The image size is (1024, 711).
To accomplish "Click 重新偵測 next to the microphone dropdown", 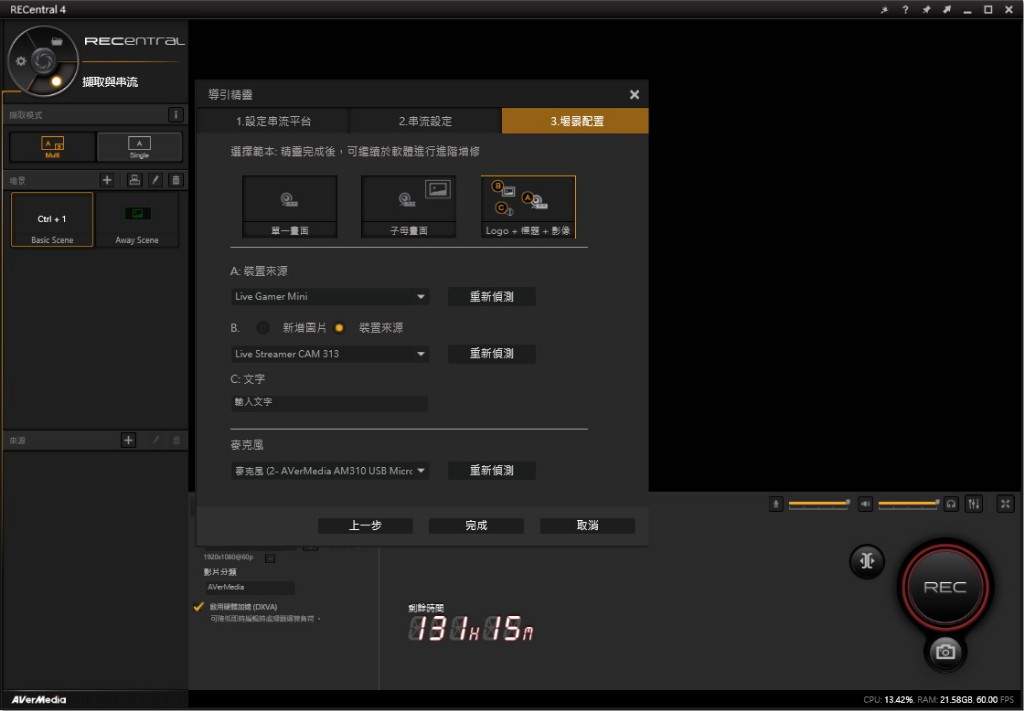I will pos(492,471).
